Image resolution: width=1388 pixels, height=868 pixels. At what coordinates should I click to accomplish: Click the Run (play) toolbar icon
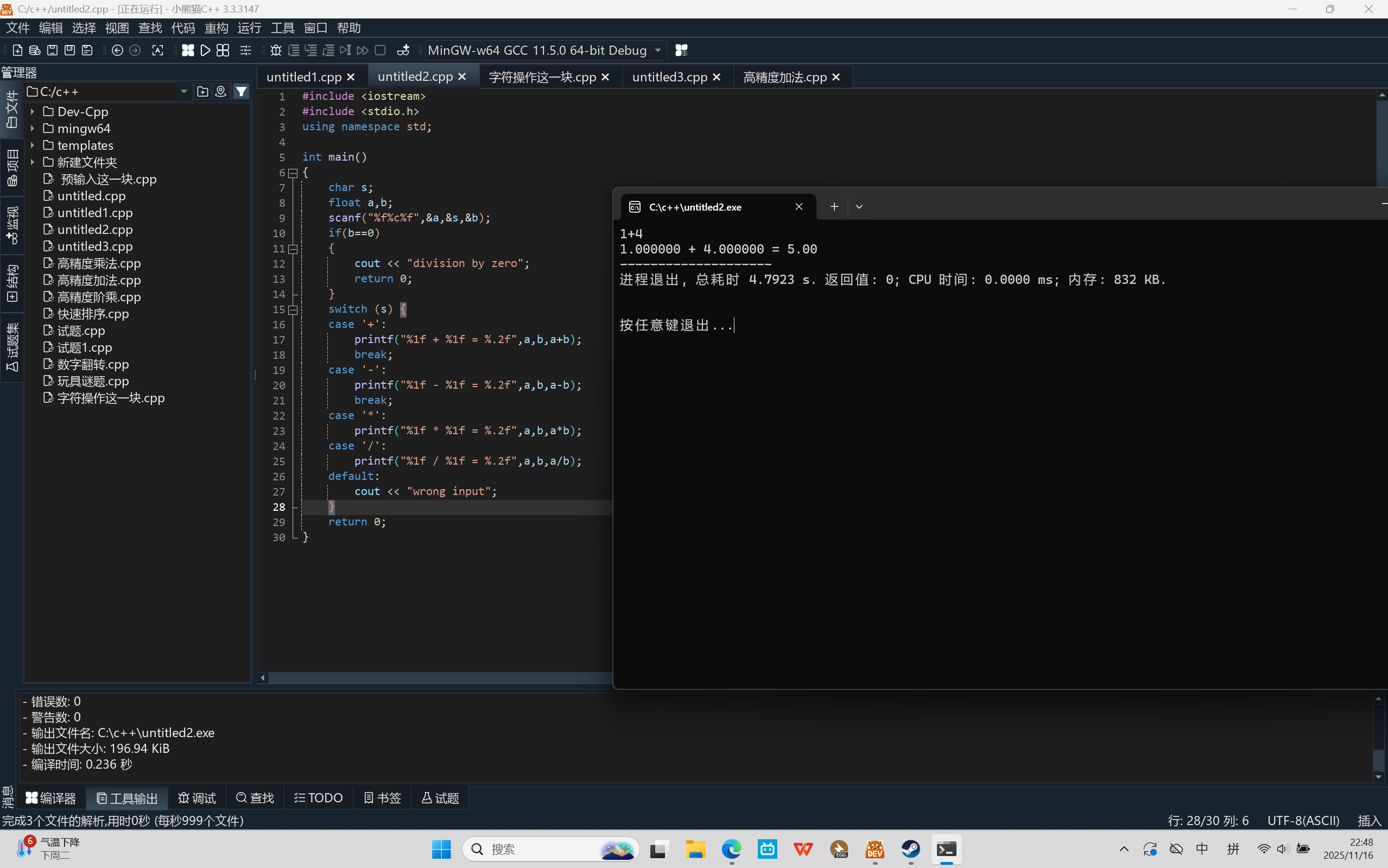tap(205, 50)
